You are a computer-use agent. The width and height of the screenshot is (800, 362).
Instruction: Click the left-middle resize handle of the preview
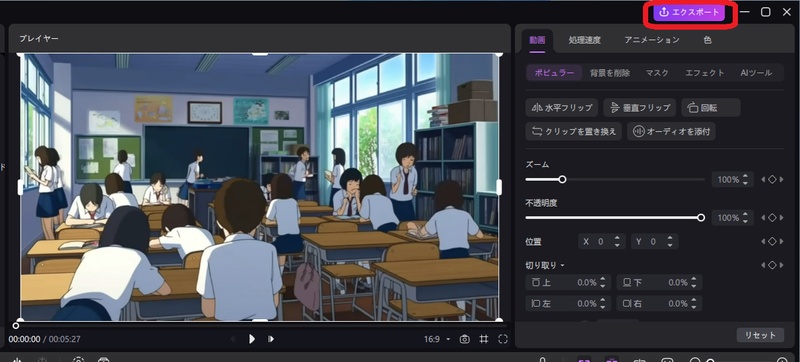20,187
